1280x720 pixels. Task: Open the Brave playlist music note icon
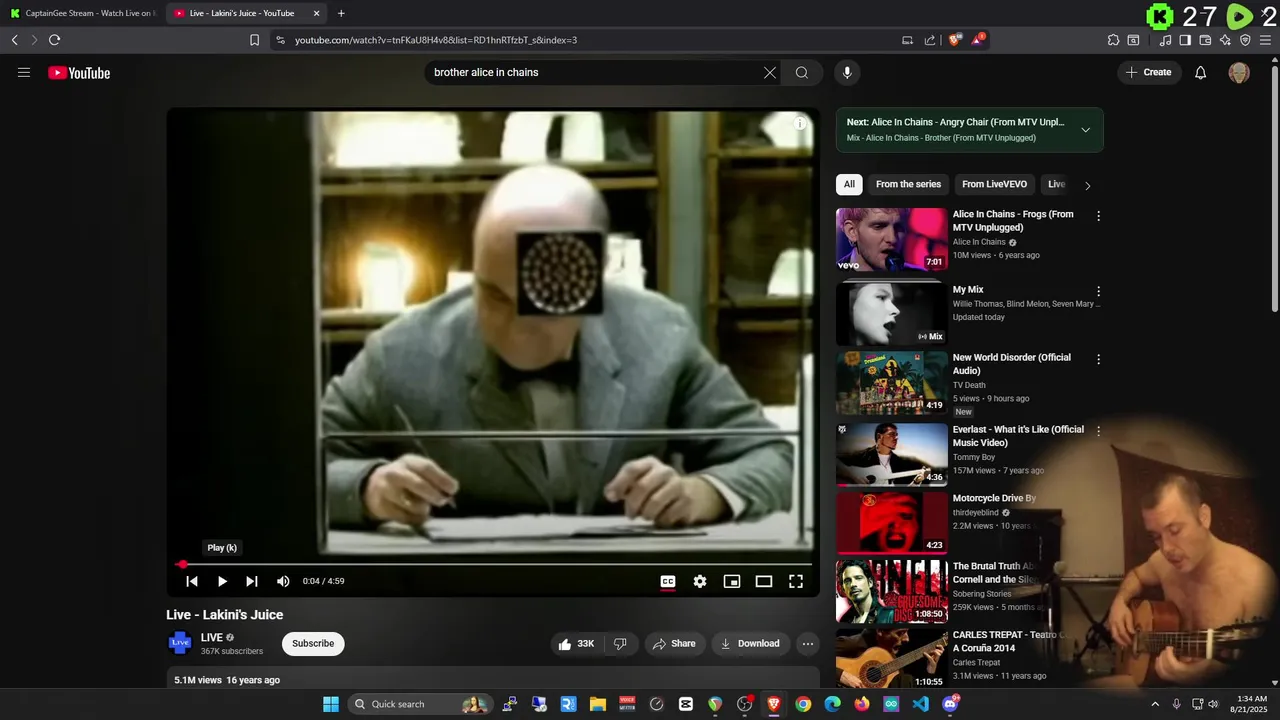tap(1165, 40)
